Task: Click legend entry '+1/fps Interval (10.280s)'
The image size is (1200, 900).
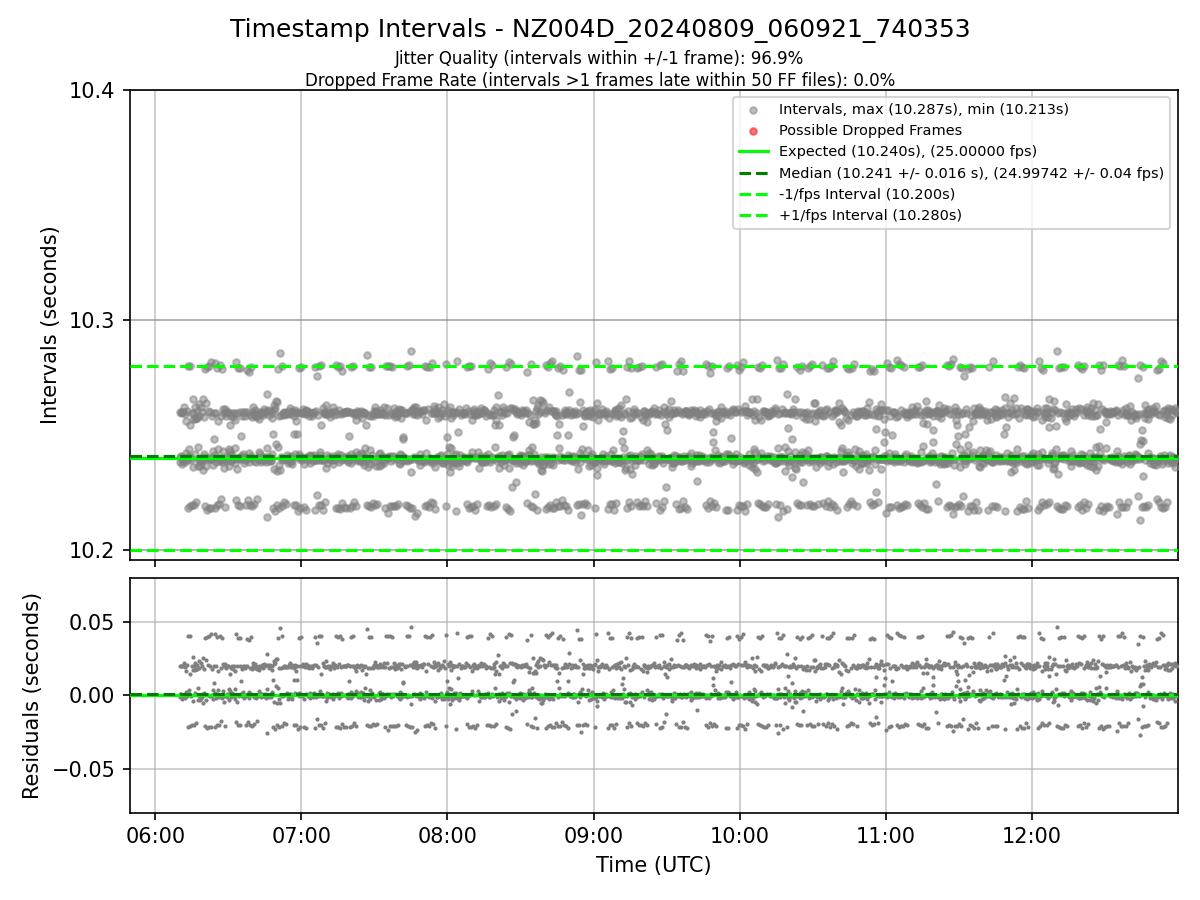Action: coord(870,215)
